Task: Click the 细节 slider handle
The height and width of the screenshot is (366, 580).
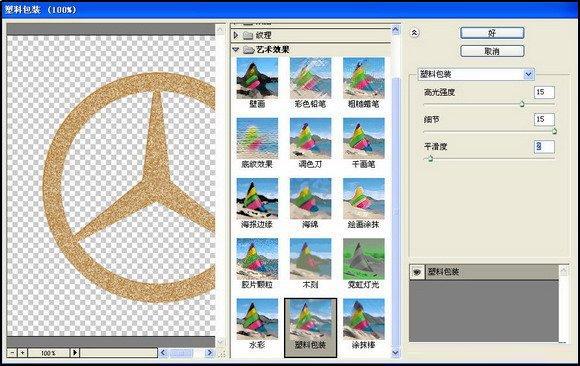Action: (x=554, y=131)
